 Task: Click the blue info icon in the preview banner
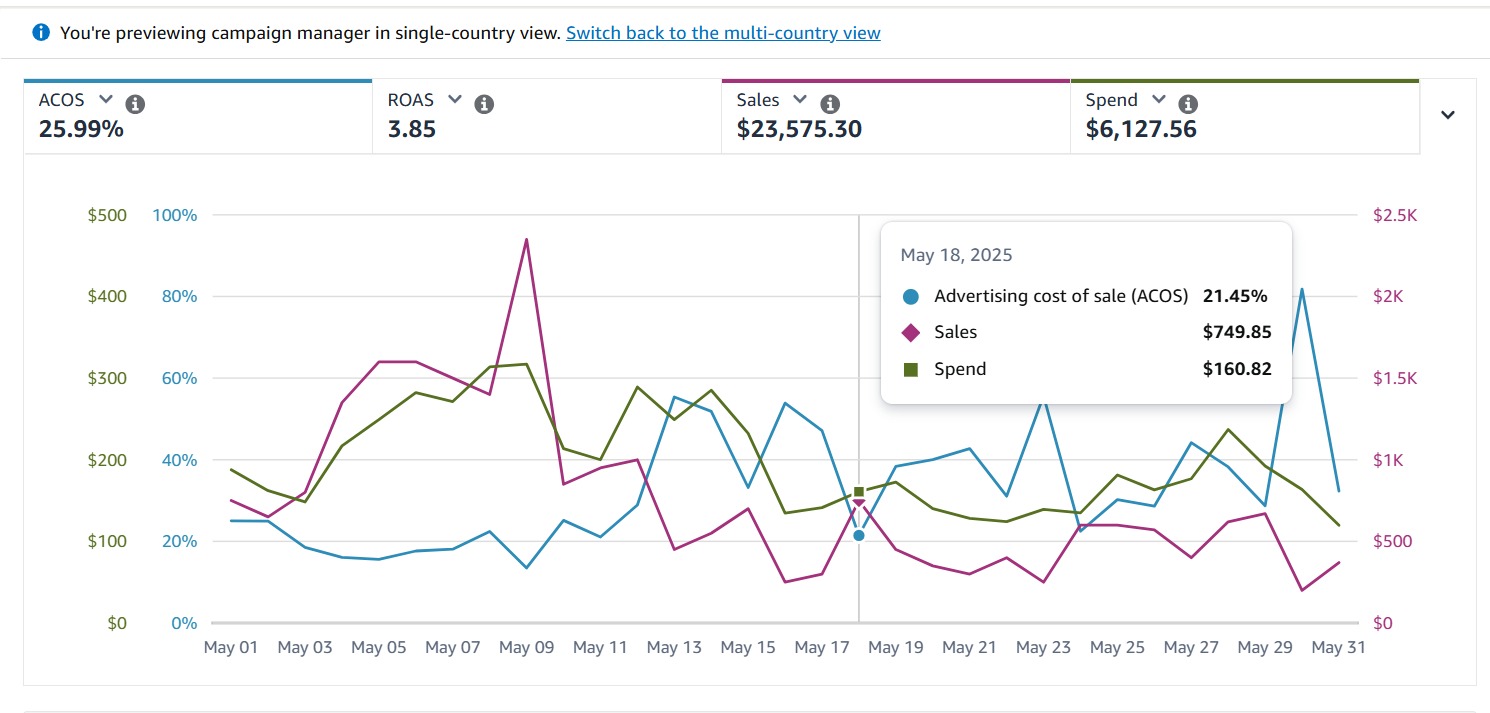[x=41, y=33]
